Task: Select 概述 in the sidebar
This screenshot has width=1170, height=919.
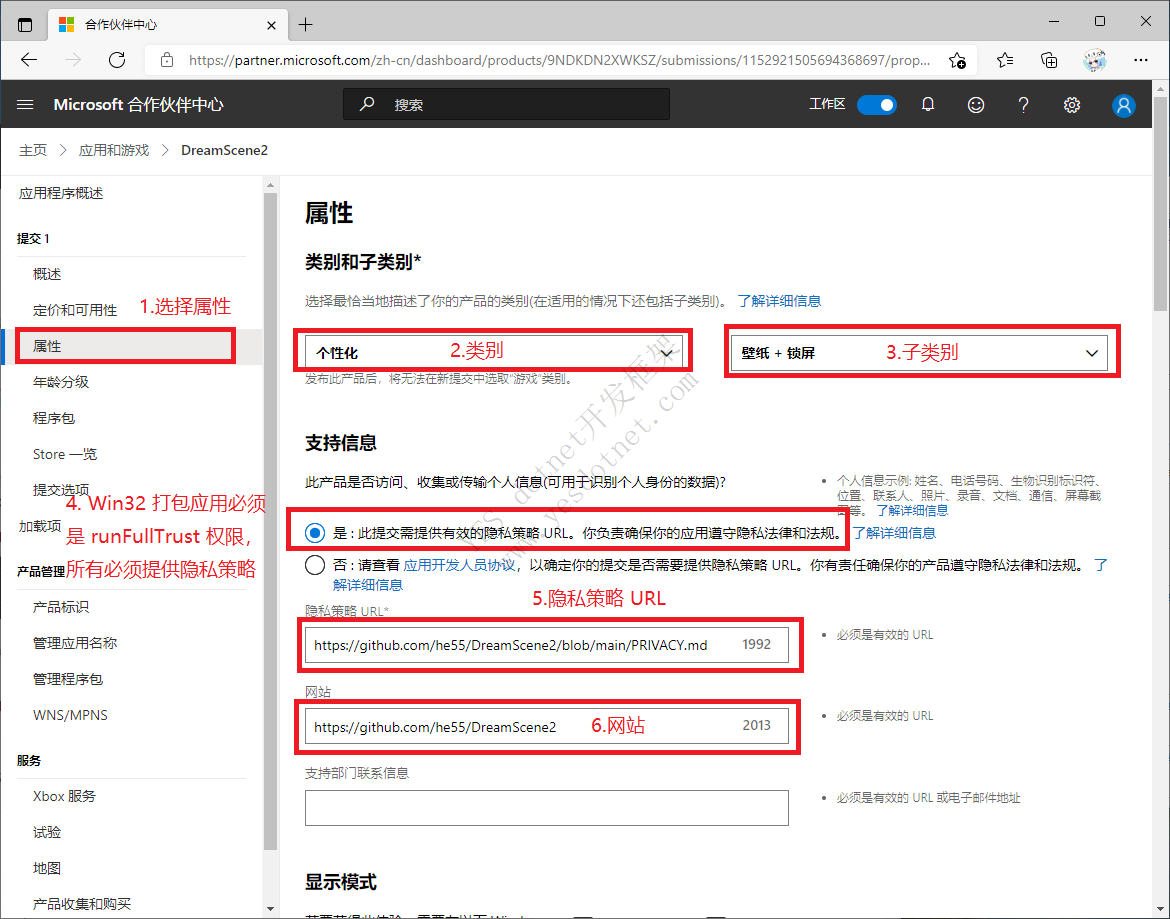Action: 47,275
